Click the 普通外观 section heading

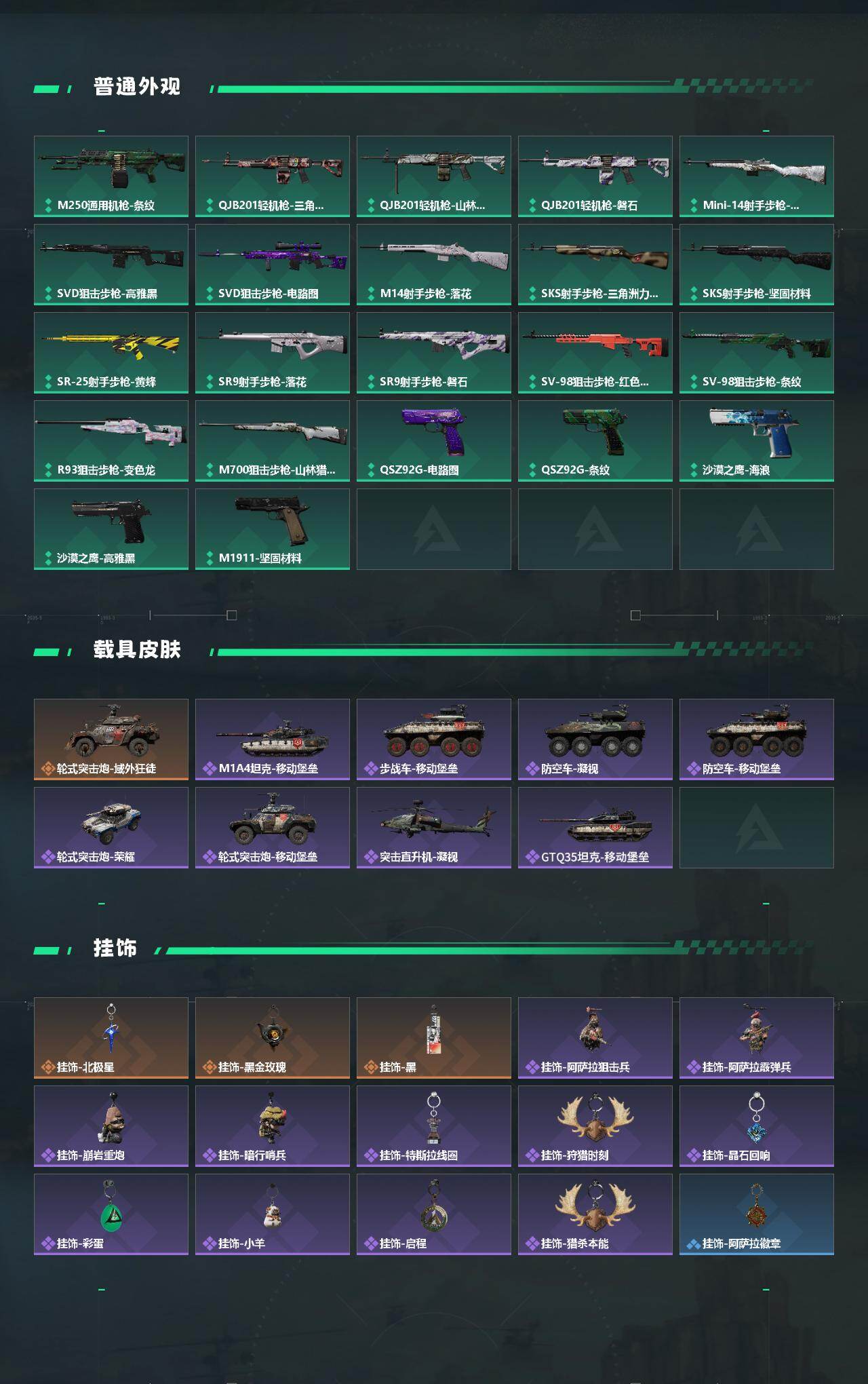(137, 87)
